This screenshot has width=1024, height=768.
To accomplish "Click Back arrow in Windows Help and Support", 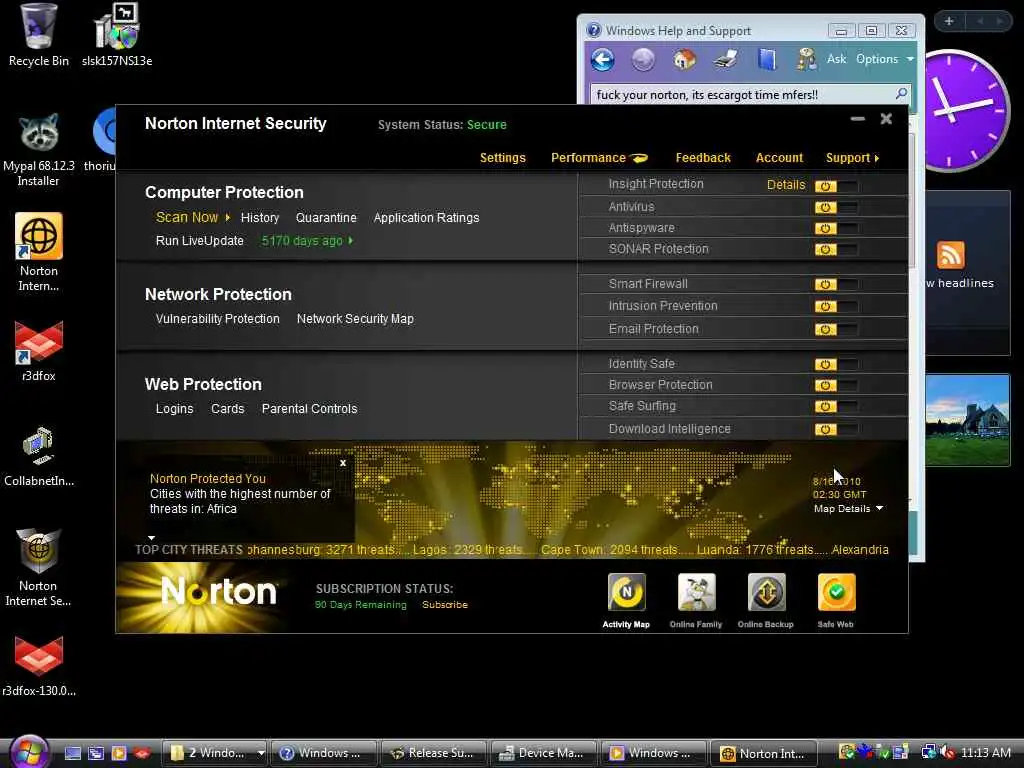I will pos(602,60).
